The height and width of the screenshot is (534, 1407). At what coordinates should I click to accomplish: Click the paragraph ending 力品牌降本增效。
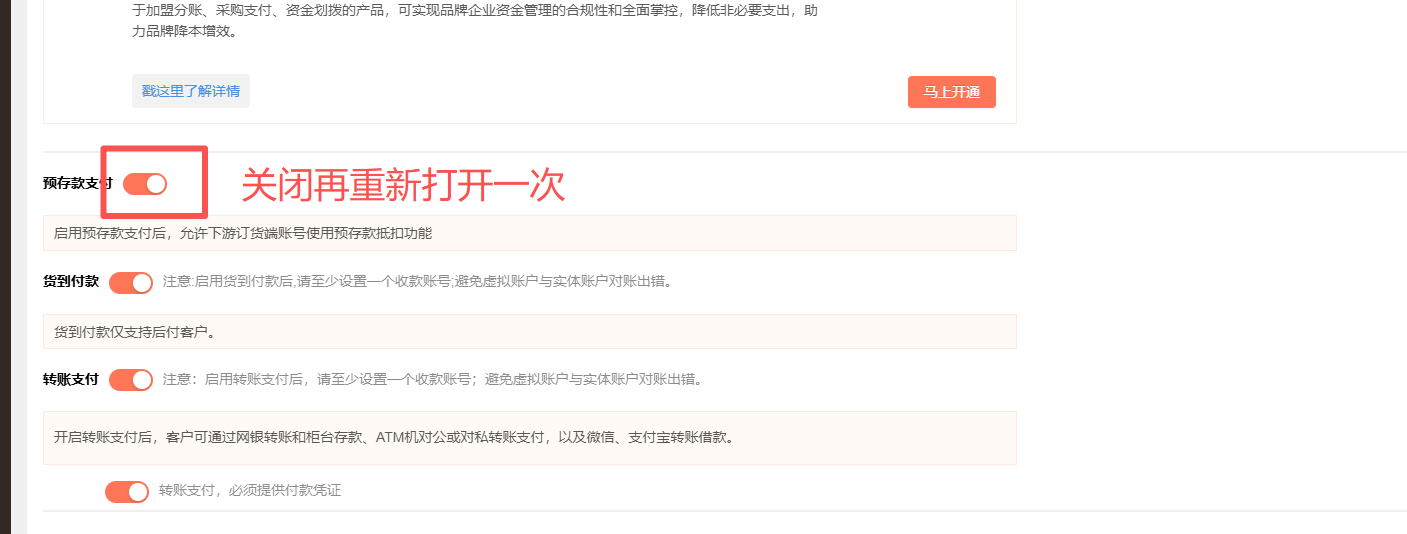(475, 21)
